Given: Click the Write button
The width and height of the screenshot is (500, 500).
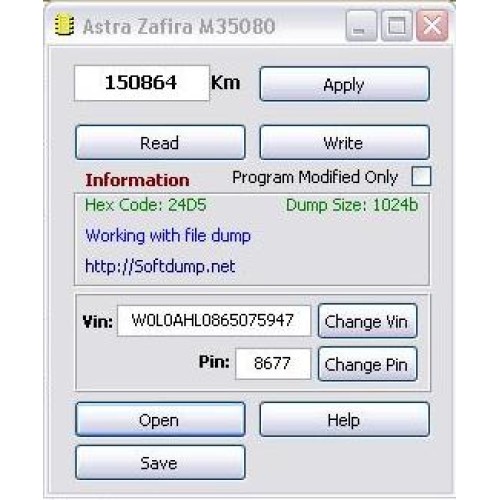Looking at the screenshot, I should [x=344, y=143].
